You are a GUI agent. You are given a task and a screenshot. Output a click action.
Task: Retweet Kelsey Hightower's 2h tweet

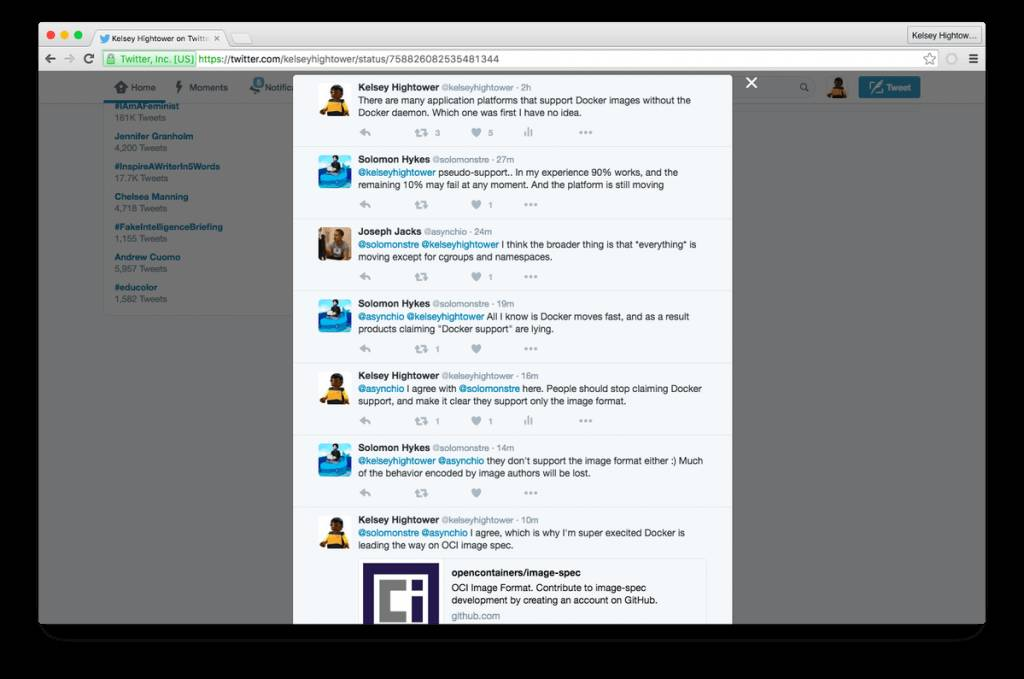click(421, 133)
